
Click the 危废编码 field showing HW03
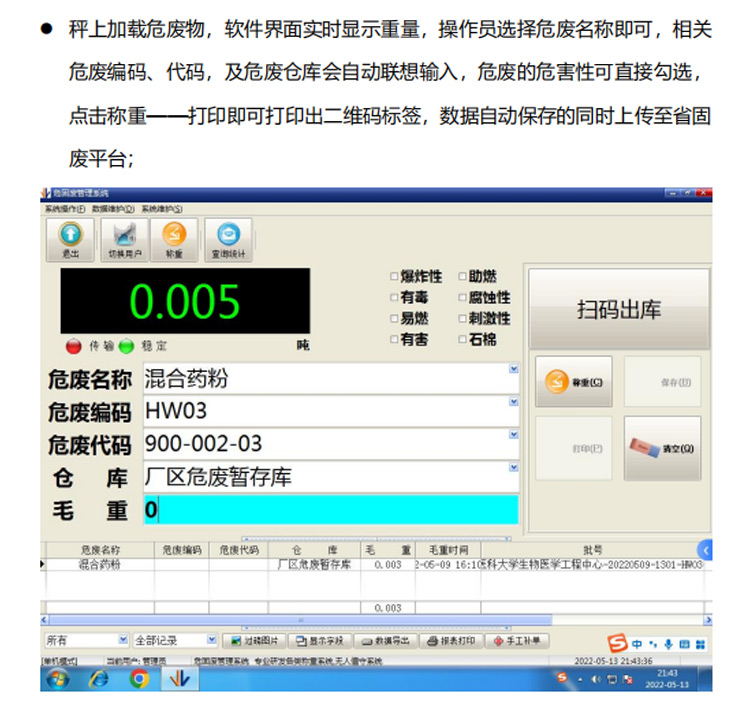coord(331,410)
